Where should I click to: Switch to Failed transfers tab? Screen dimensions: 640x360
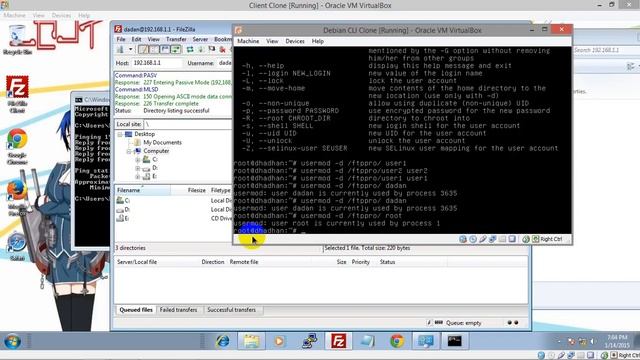point(178,310)
